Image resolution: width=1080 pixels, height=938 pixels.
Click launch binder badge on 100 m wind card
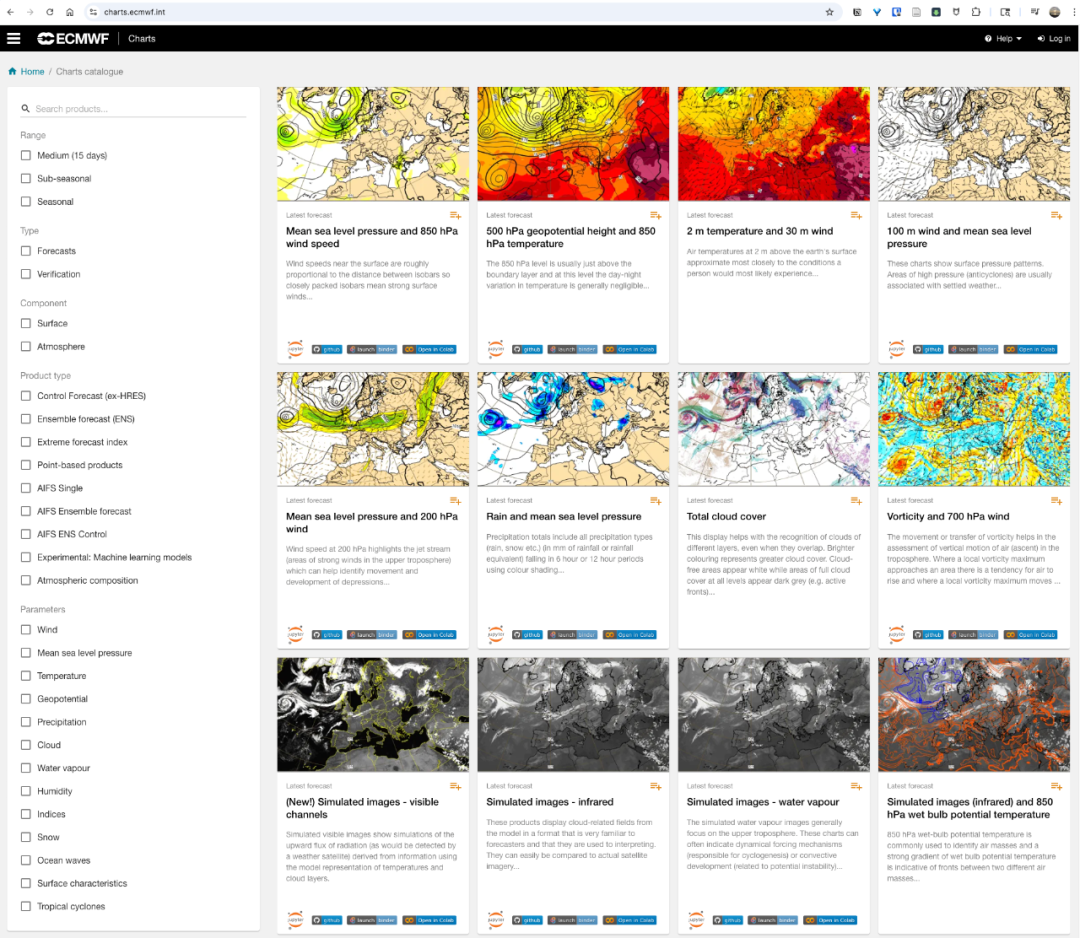tap(973, 349)
